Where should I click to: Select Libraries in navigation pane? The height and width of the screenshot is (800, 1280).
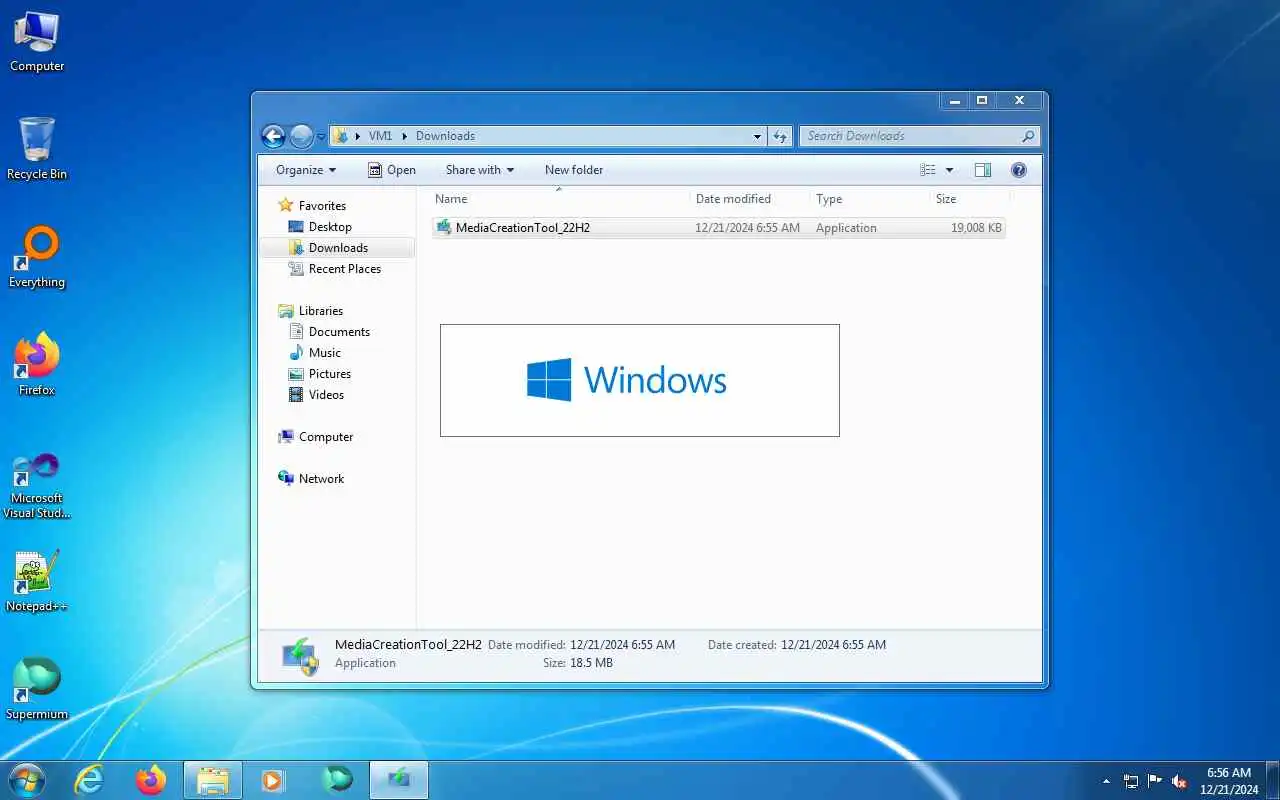[x=321, y=311]
